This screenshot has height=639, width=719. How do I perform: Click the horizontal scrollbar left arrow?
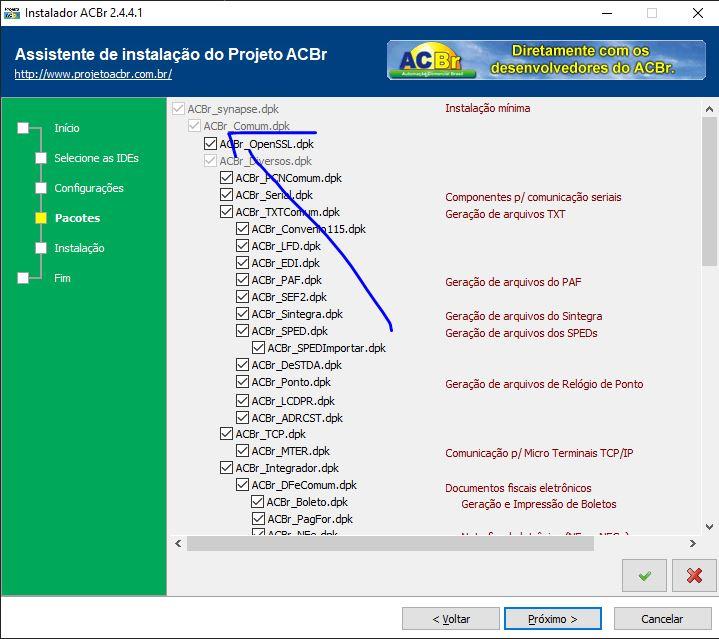[x=178, y=543]
